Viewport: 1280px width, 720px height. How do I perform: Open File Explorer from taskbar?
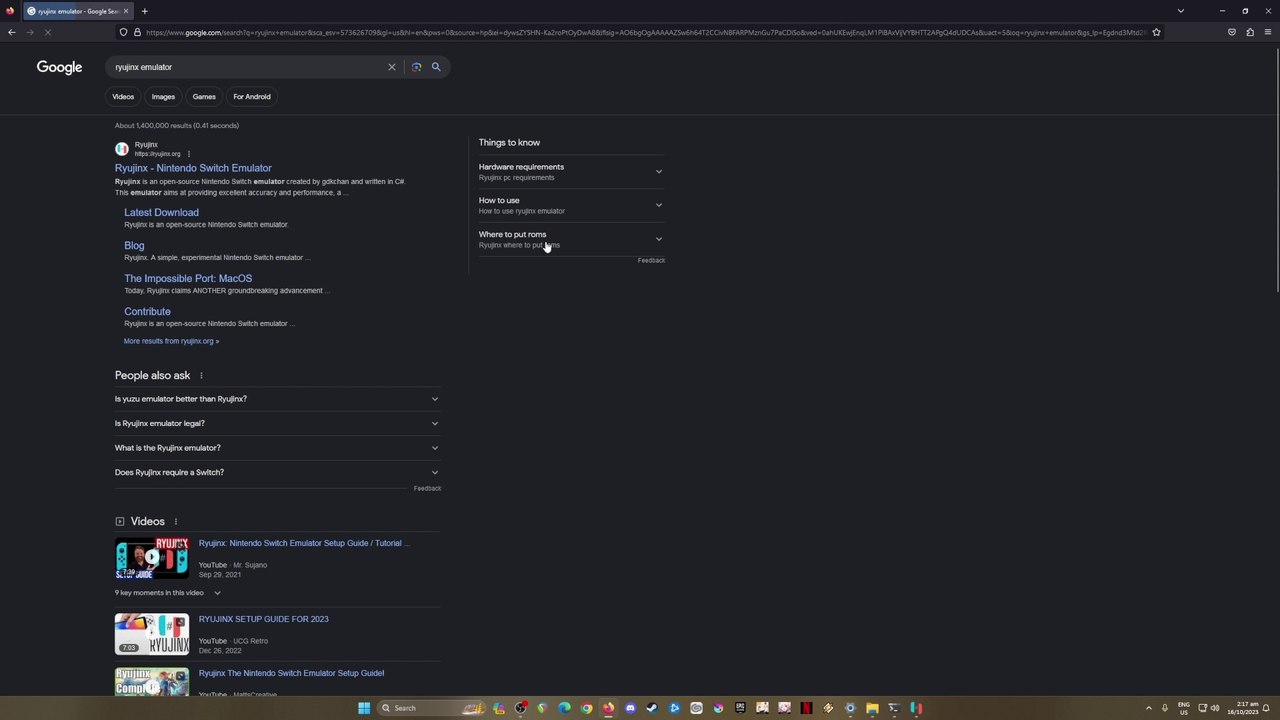(x=872, y=708)
